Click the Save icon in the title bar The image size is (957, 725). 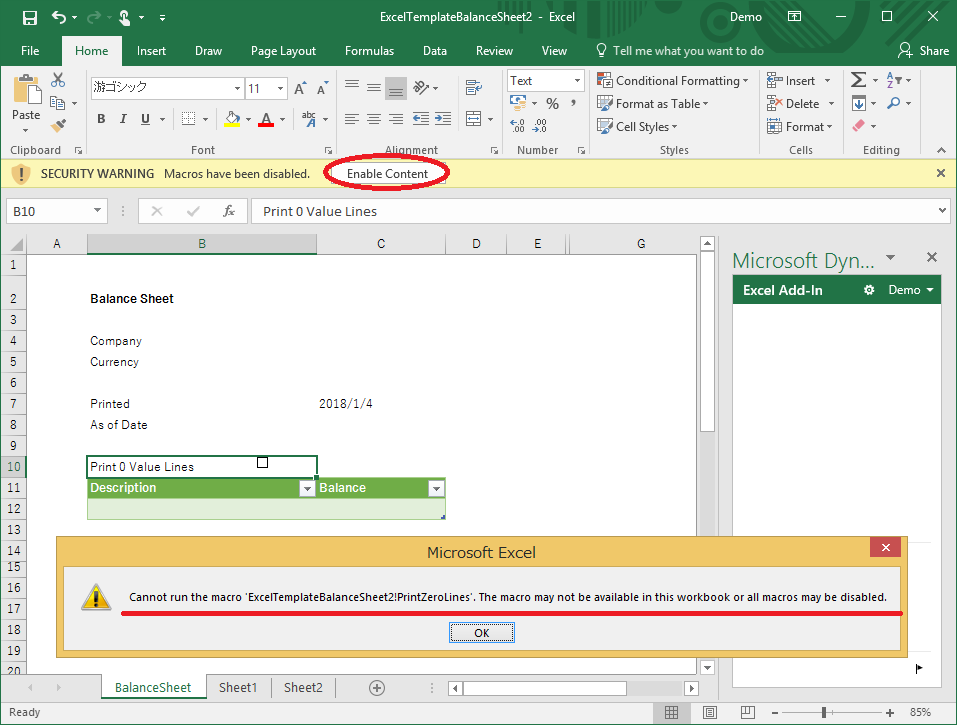pos(29,18)
